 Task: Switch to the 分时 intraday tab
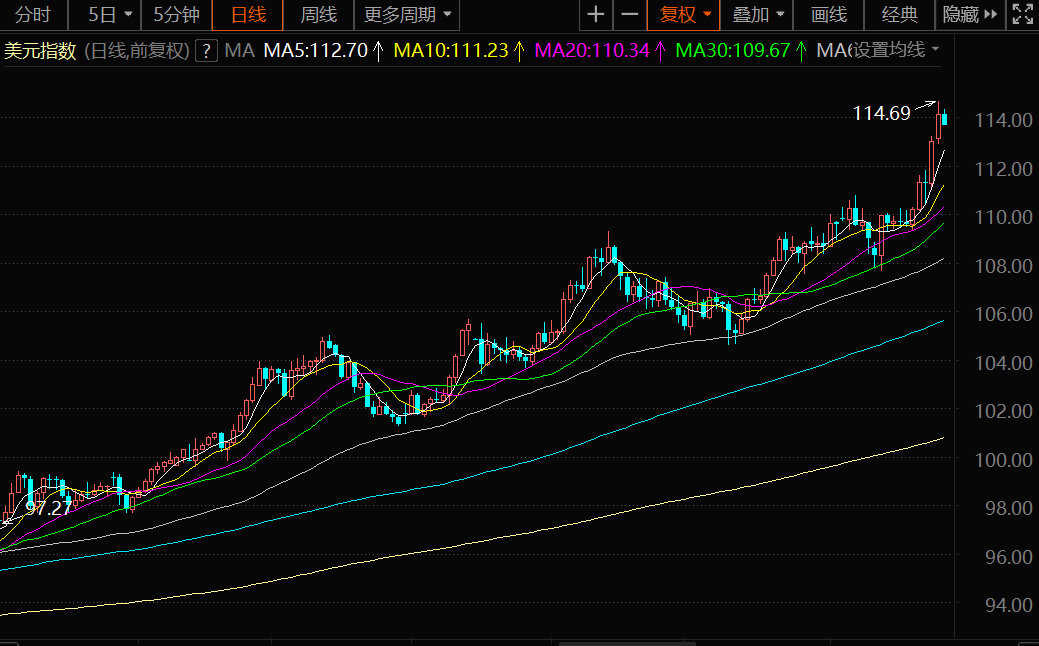(33, 15)
